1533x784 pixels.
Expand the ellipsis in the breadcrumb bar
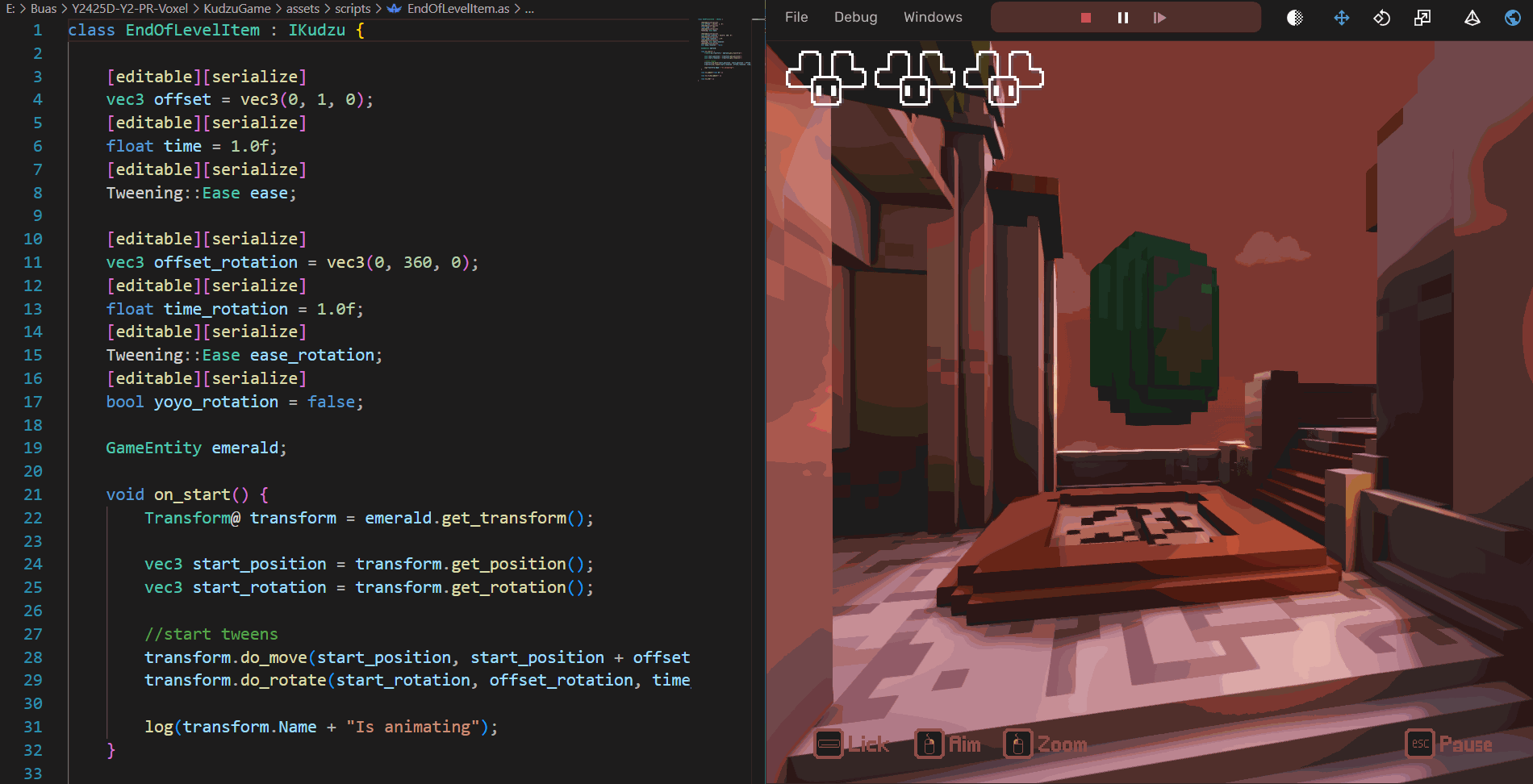tap(529, 9)
